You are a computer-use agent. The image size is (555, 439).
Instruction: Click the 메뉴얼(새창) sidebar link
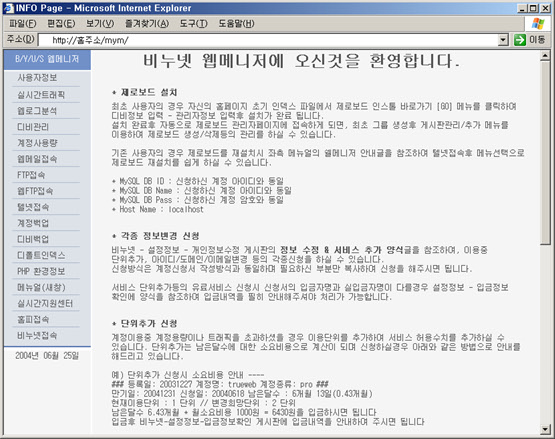41,287
